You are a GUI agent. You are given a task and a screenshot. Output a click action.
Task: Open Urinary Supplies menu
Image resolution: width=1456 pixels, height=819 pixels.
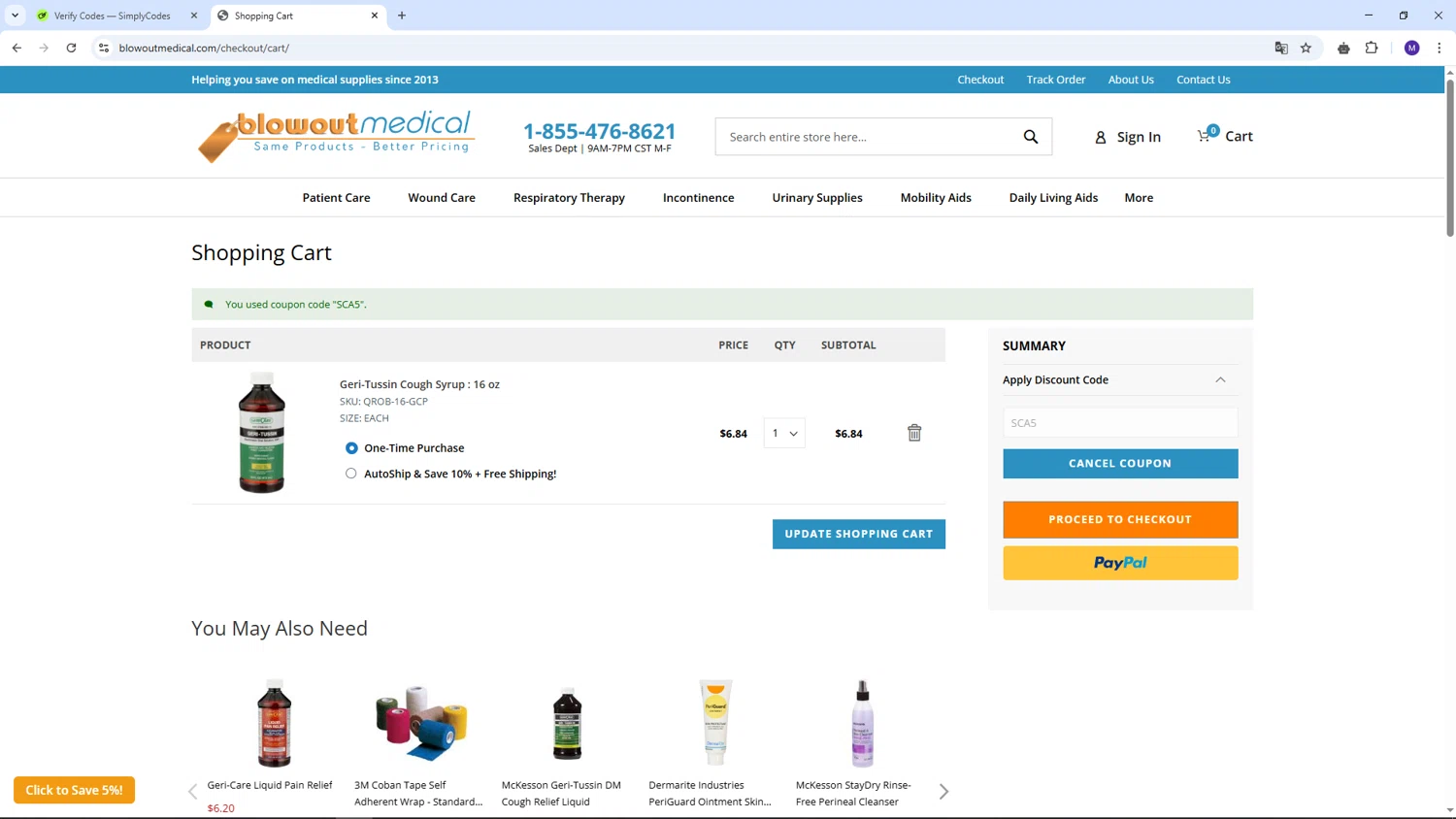[x=817, y=198]
